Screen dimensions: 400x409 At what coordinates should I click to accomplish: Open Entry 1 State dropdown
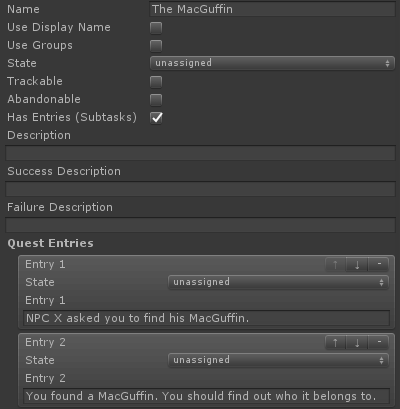[x=279, y=282]
